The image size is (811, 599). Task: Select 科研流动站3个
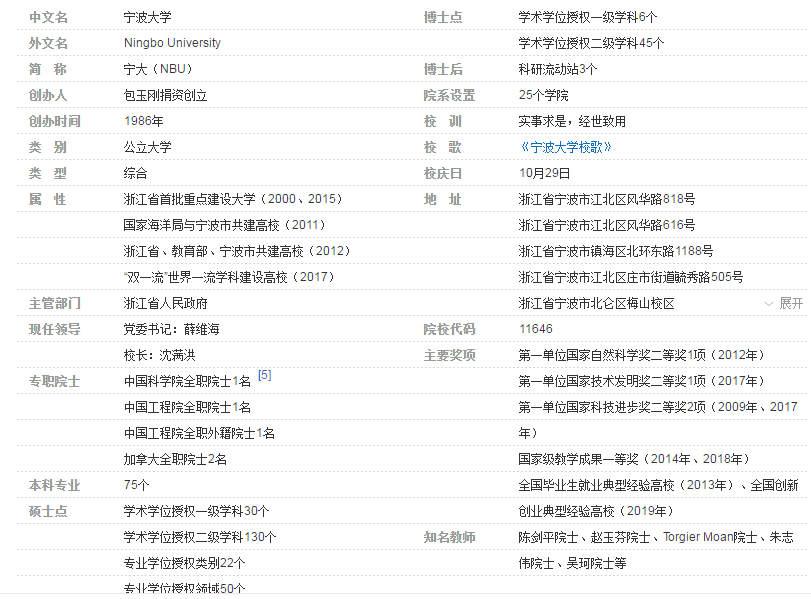tap(558, 69)
